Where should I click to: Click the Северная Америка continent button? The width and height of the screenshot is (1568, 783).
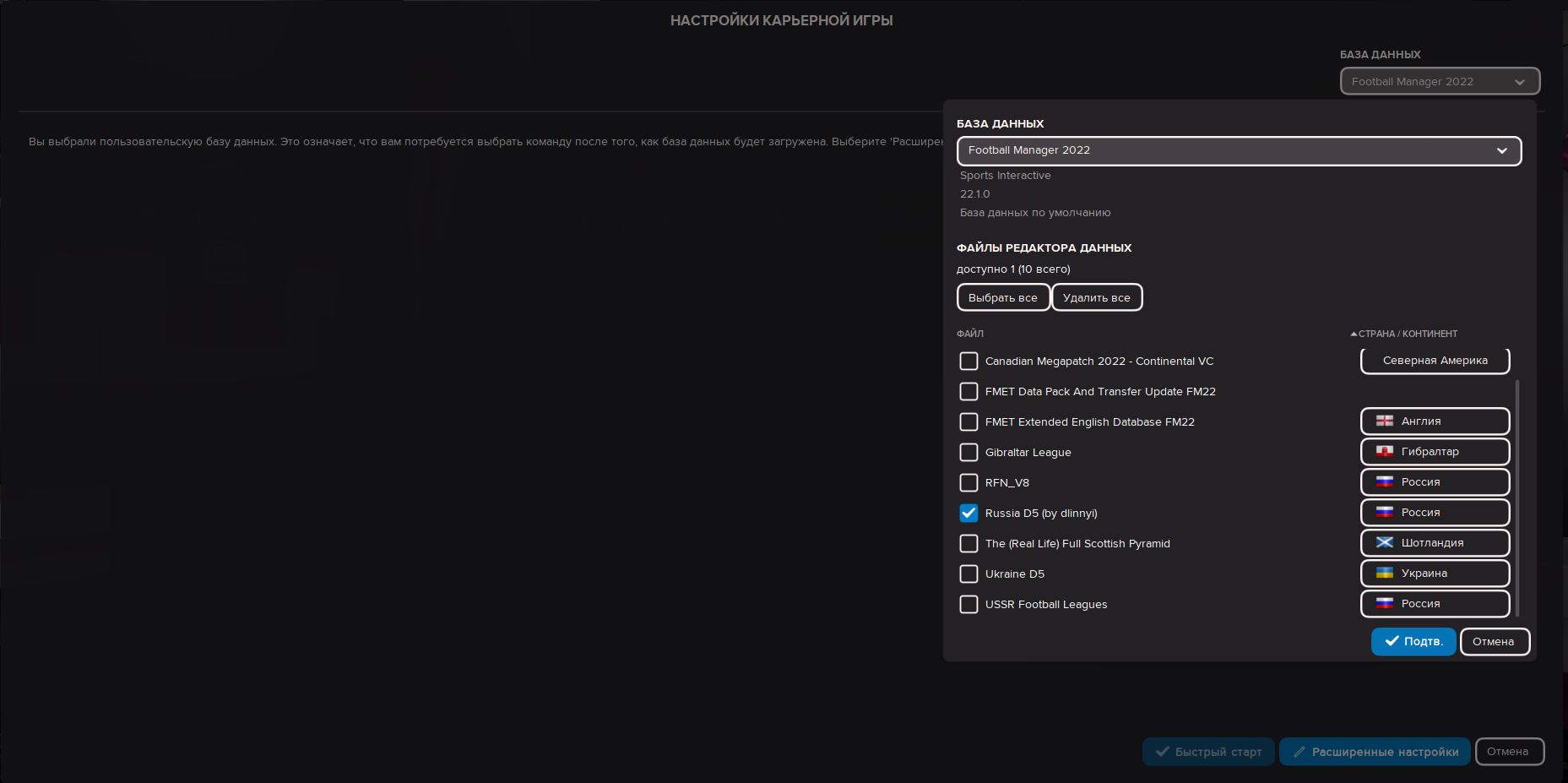point(1435,361)
